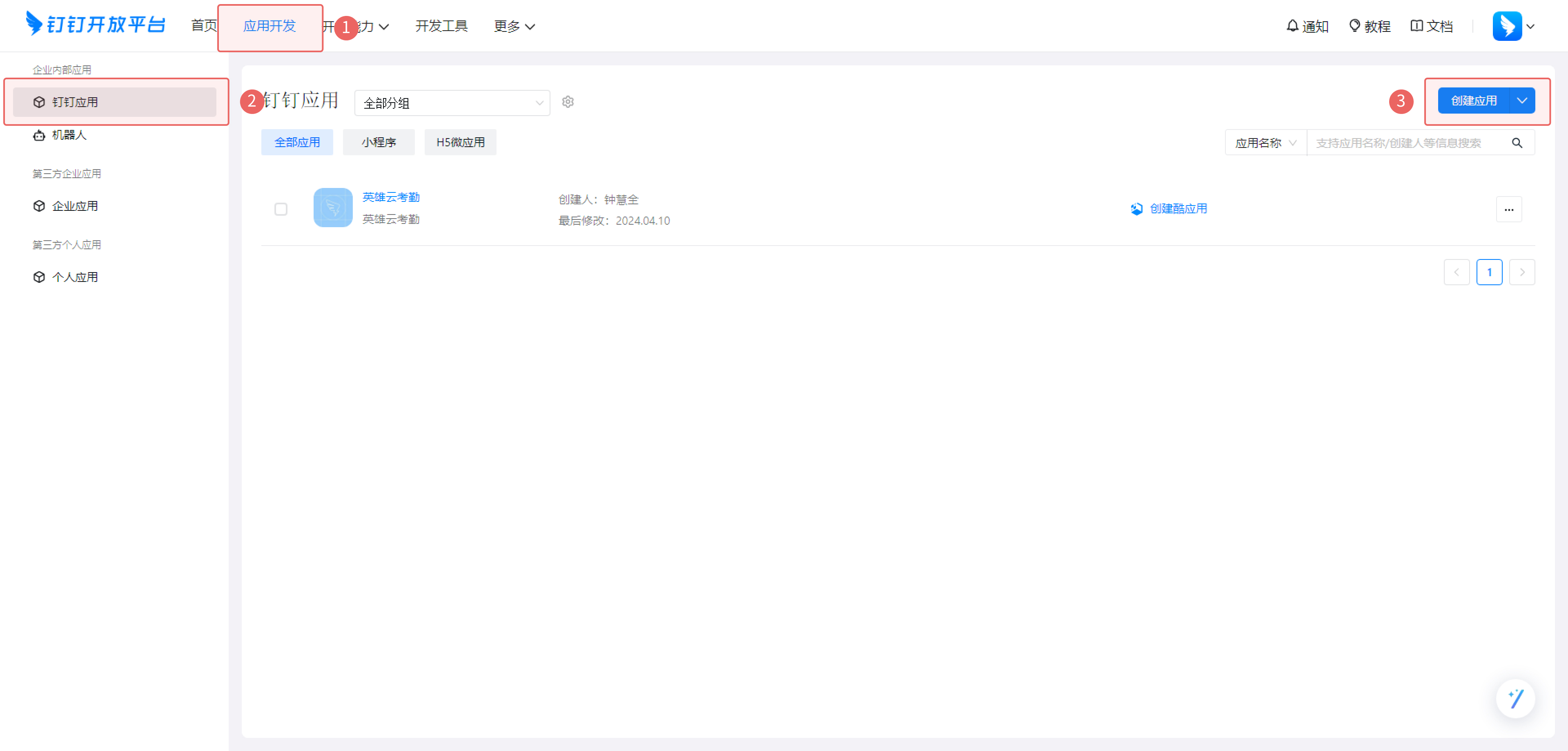Viewport: 1568px width, 751px height.
Task: Click the 英雄云考勤 app icon
Action: pyautogui.click(x=333, y=208)
